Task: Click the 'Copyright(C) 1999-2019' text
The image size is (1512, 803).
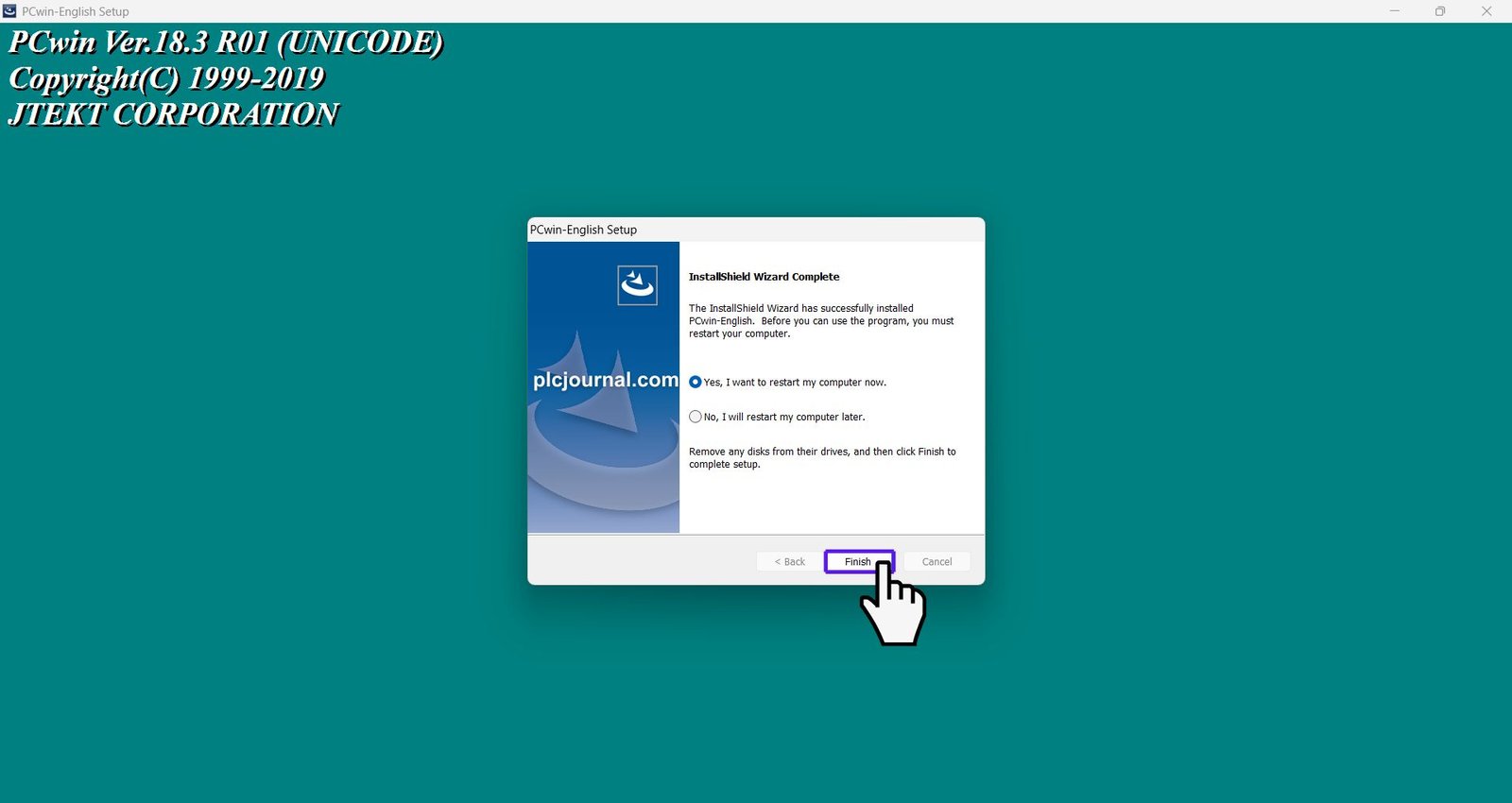Action: [166, 78]
